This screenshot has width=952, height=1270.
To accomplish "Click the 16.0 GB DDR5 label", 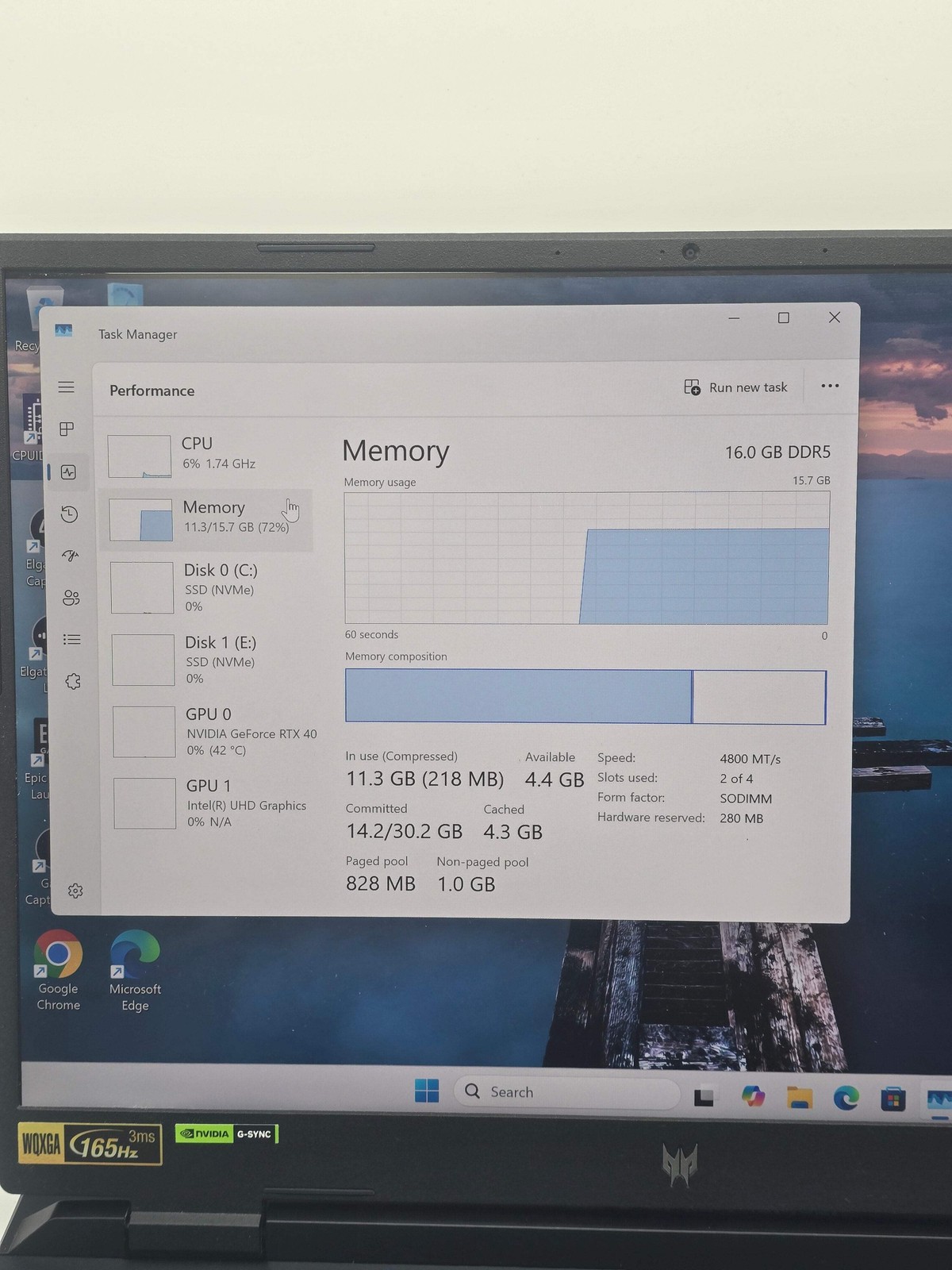I will pos(777,452).
